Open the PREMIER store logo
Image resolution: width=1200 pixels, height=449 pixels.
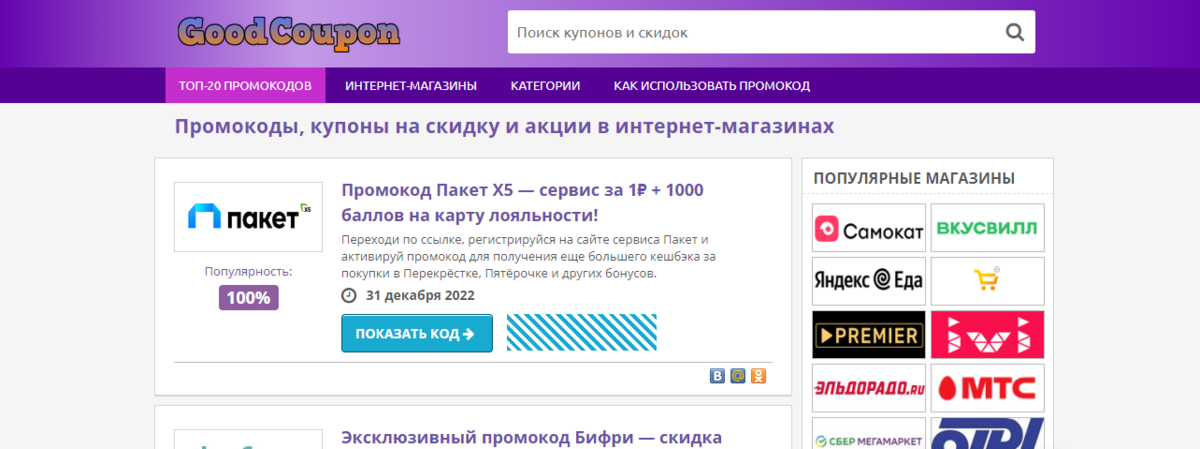pyautogui.click(x=868, y=334)
